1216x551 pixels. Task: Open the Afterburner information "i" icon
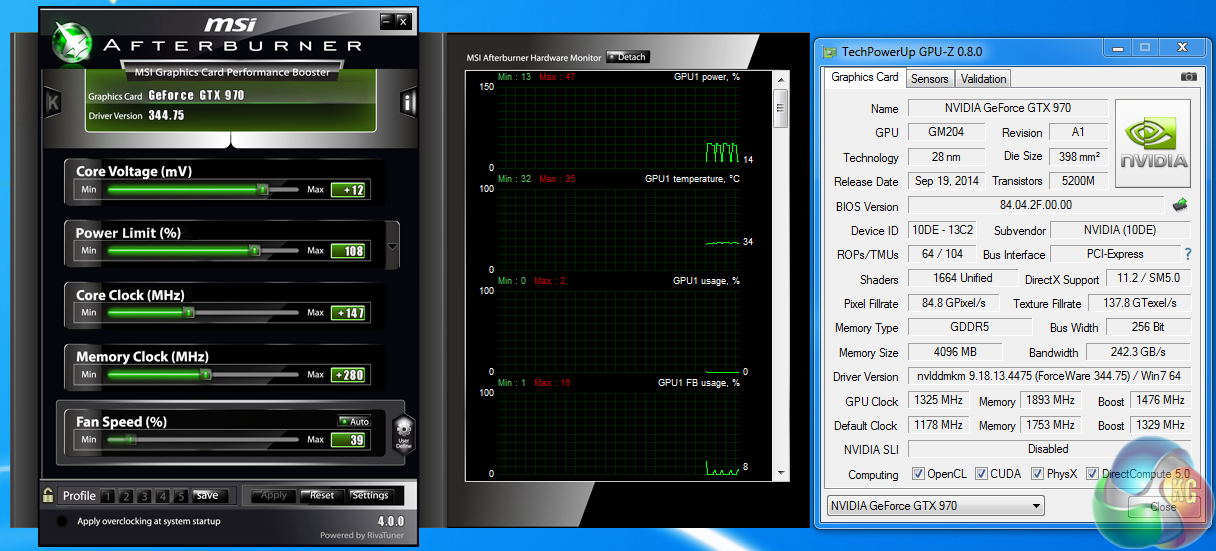point(409,102)
